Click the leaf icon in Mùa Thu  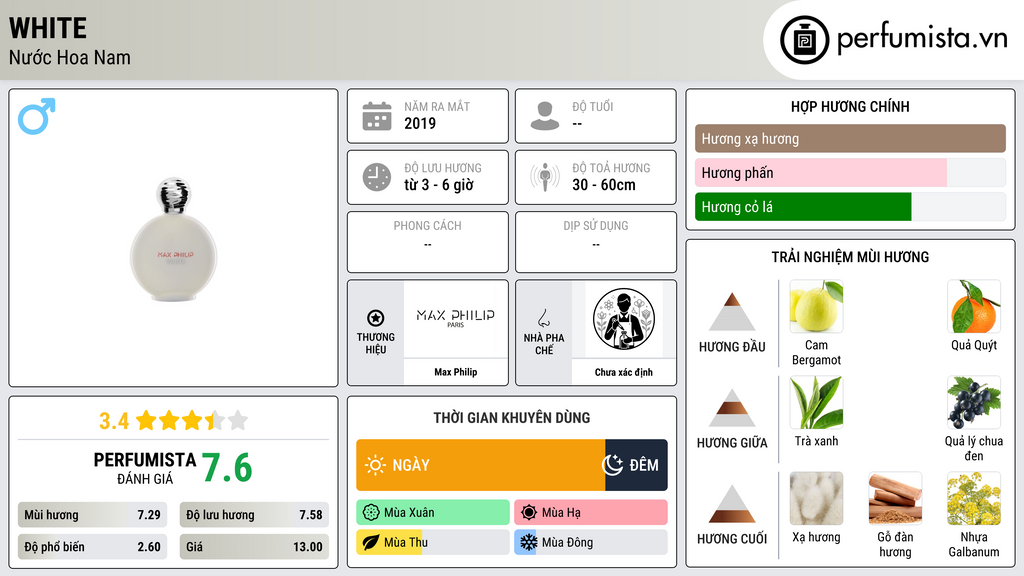(371, 543)
